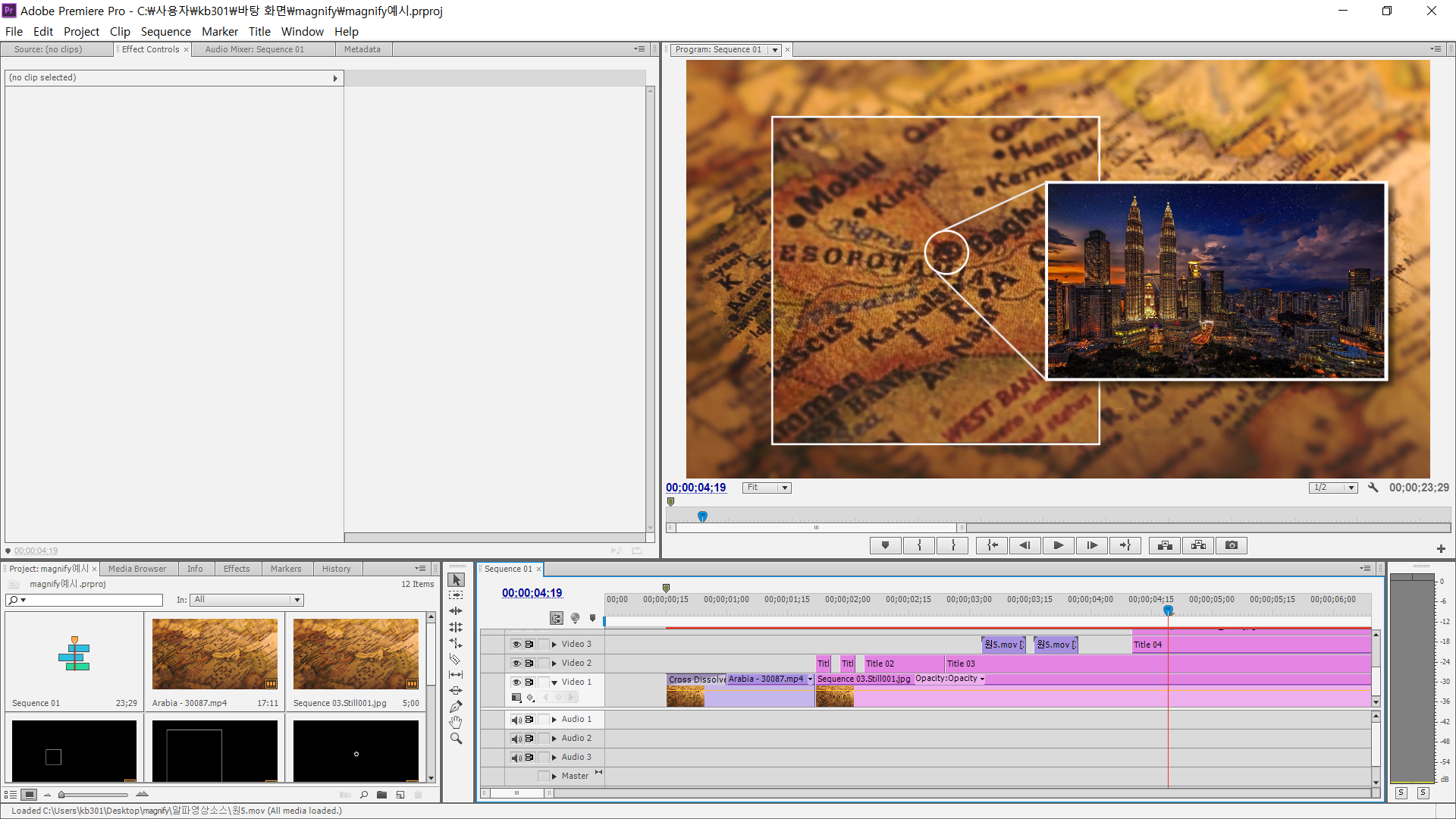
Task: Click the Project panel thumbnail zoom slider
Action: coord(62,795)
